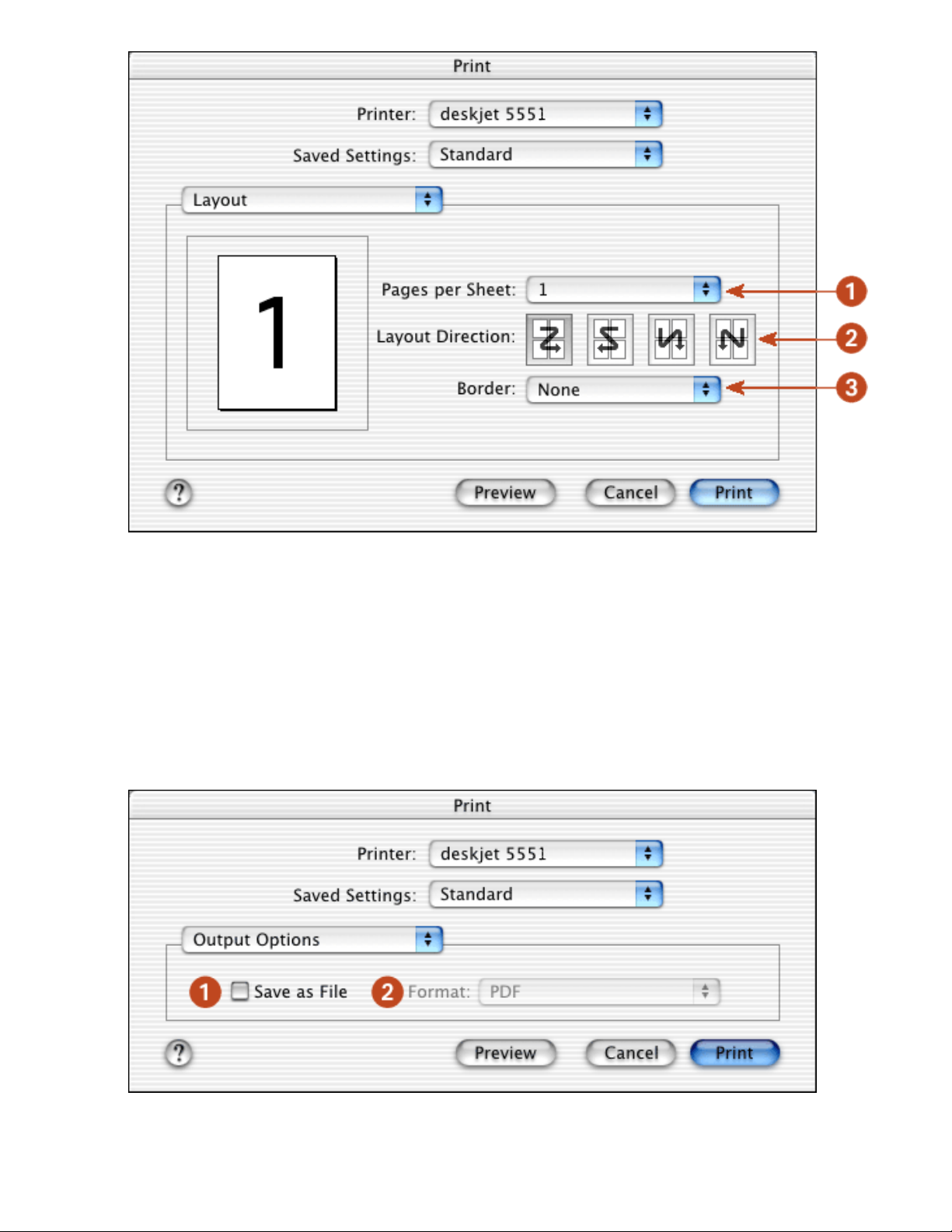Open the Output Options panel selector

click(x=312, y=940)
